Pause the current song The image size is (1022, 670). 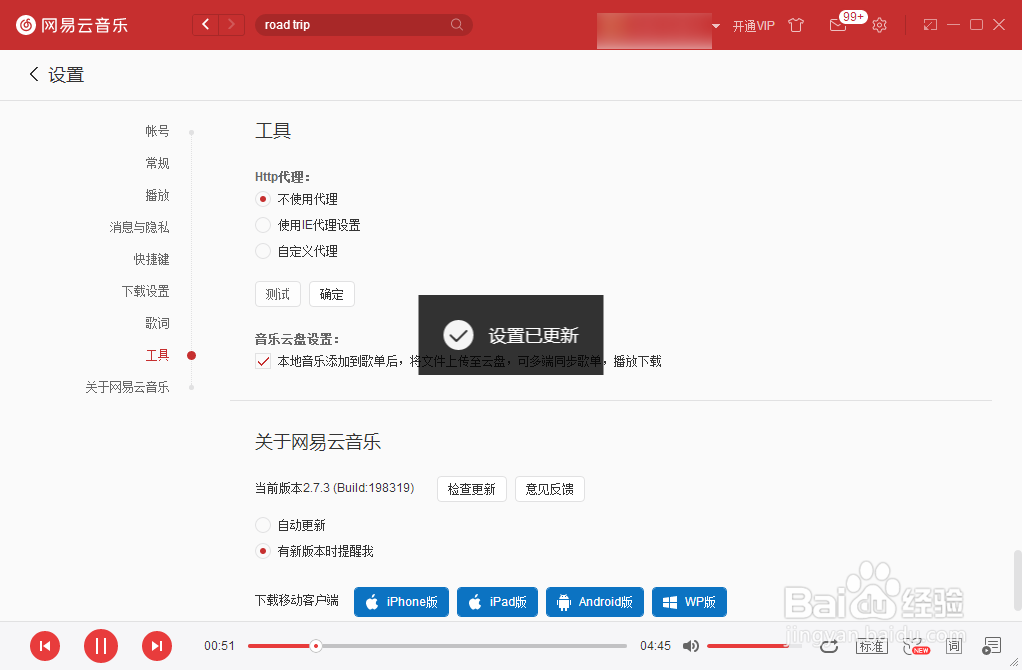tap(101, 646)
